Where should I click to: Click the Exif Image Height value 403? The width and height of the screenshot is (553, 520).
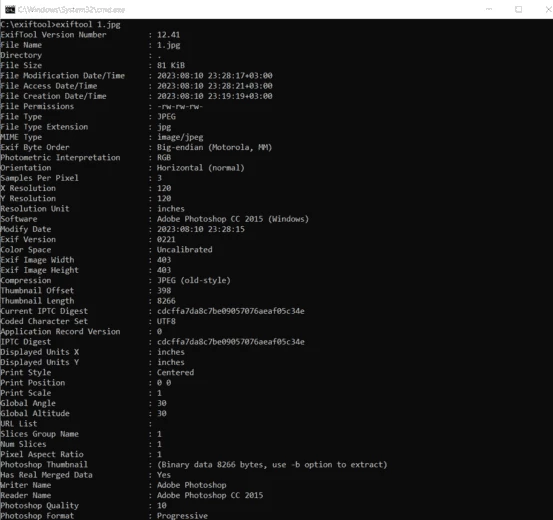click(164, 270)
